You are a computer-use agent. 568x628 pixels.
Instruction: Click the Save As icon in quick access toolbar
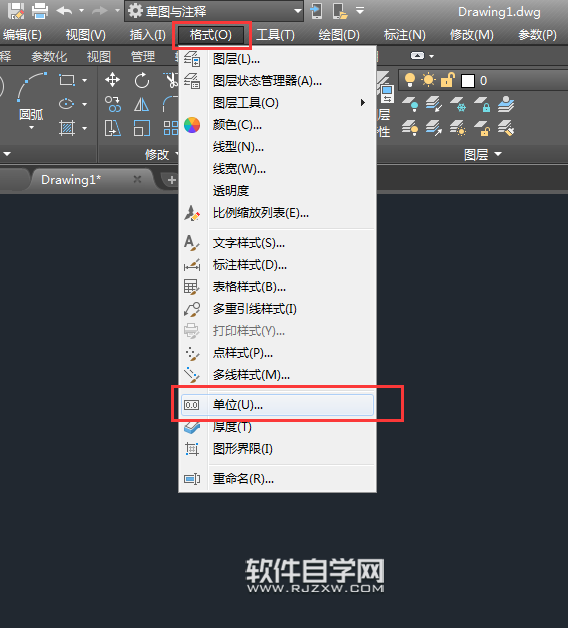coord(16,11)
